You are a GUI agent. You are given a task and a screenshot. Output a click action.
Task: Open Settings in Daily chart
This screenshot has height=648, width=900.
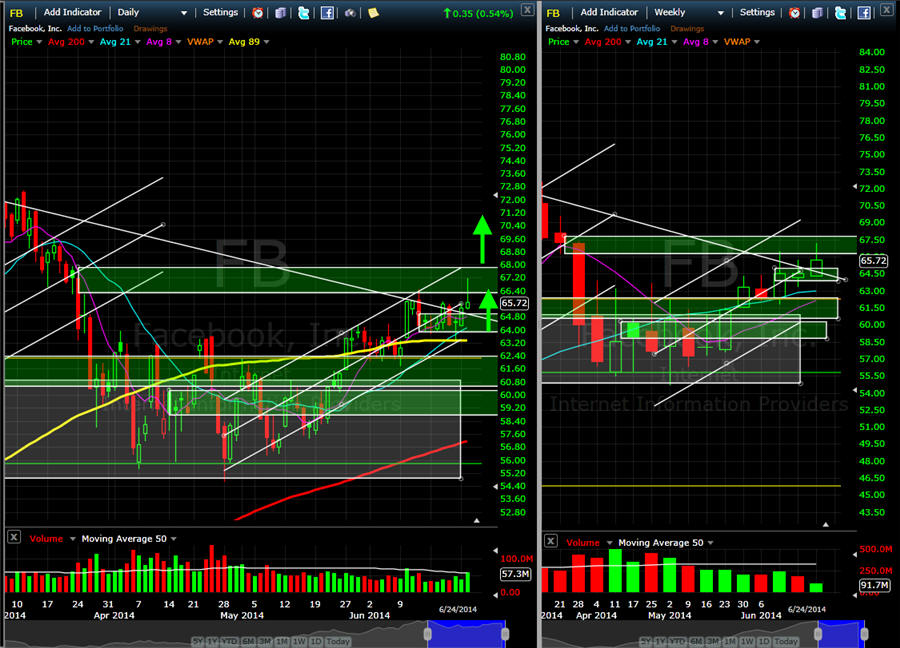coord(220,12)
